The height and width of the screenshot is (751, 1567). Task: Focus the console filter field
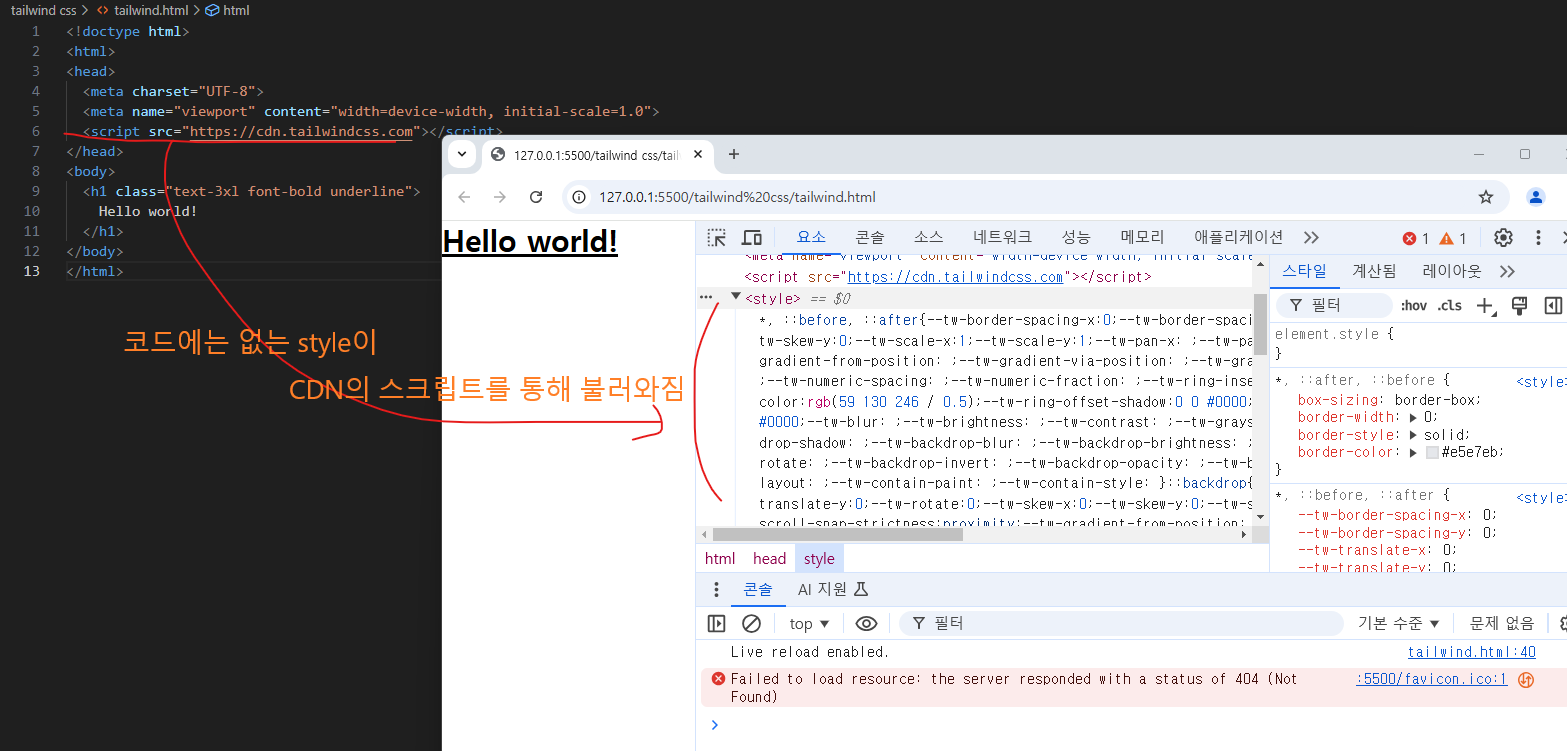click(1121, 624)
